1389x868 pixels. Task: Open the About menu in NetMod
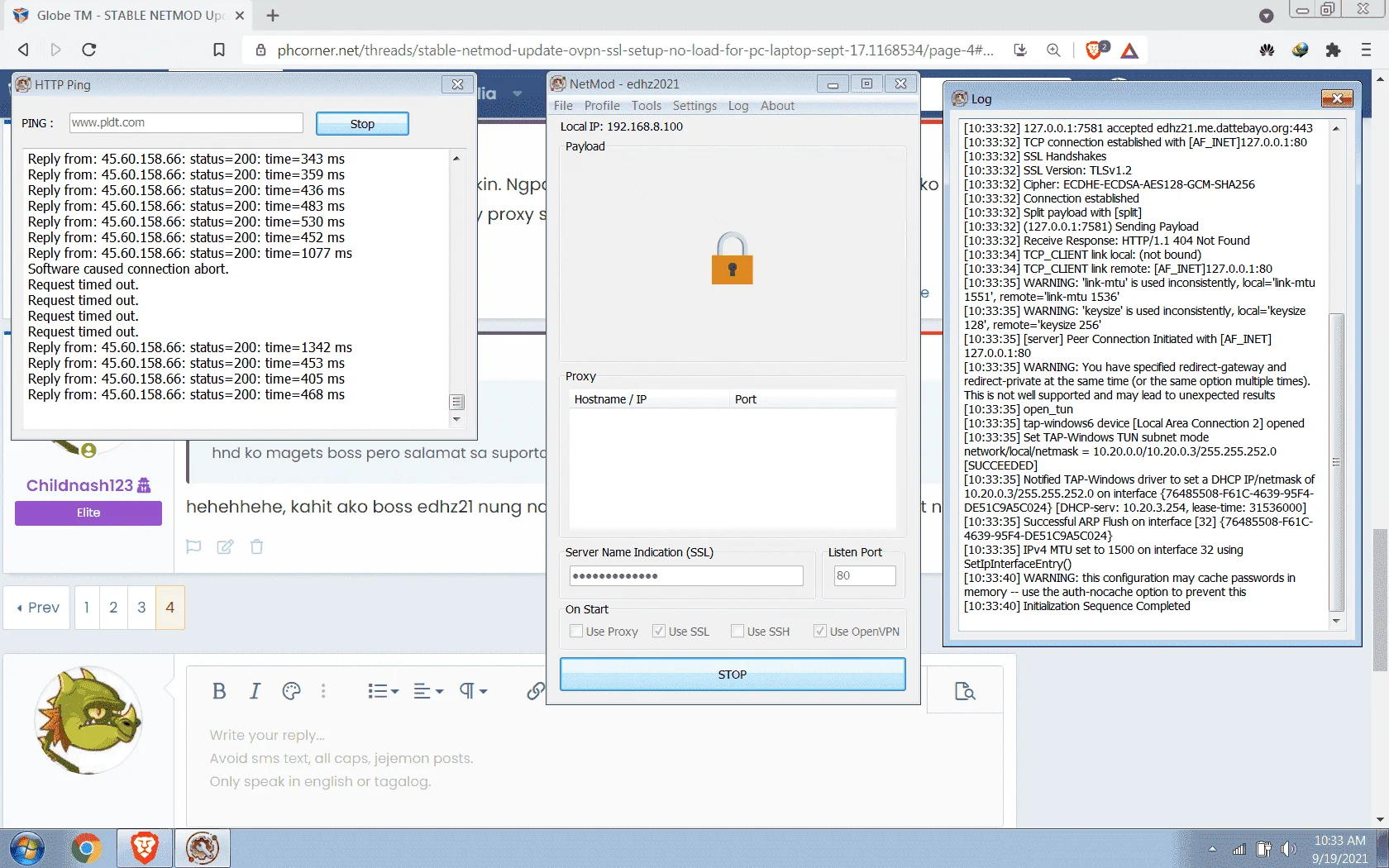[777, 106]
